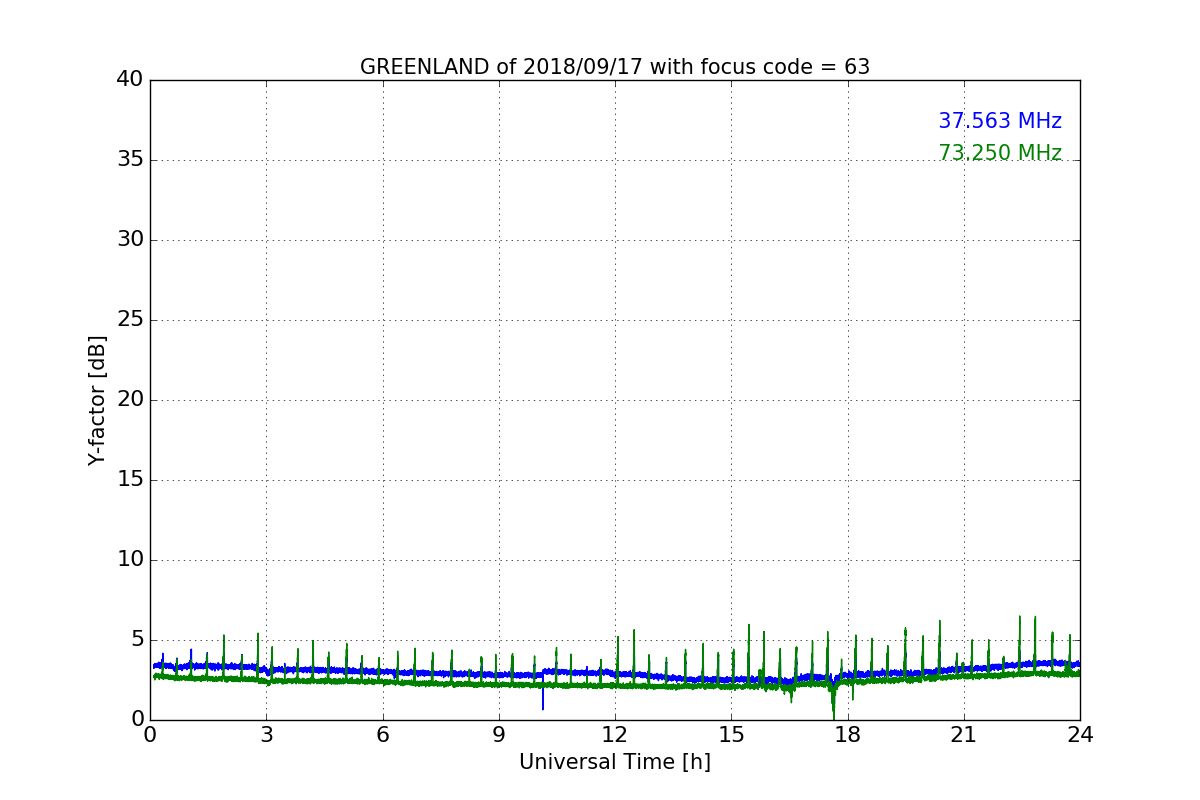The width and height of the screenshot is (1200, 800).
Task: Click the plot title mentioning GREENLAND
Action: pos(615,67)
